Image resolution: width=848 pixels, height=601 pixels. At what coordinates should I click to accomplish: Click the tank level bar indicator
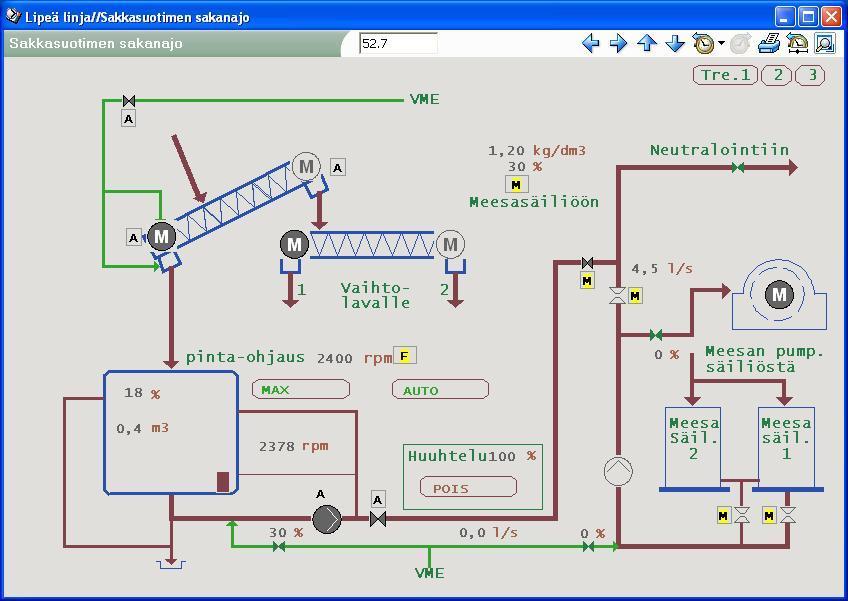point(223,481)
